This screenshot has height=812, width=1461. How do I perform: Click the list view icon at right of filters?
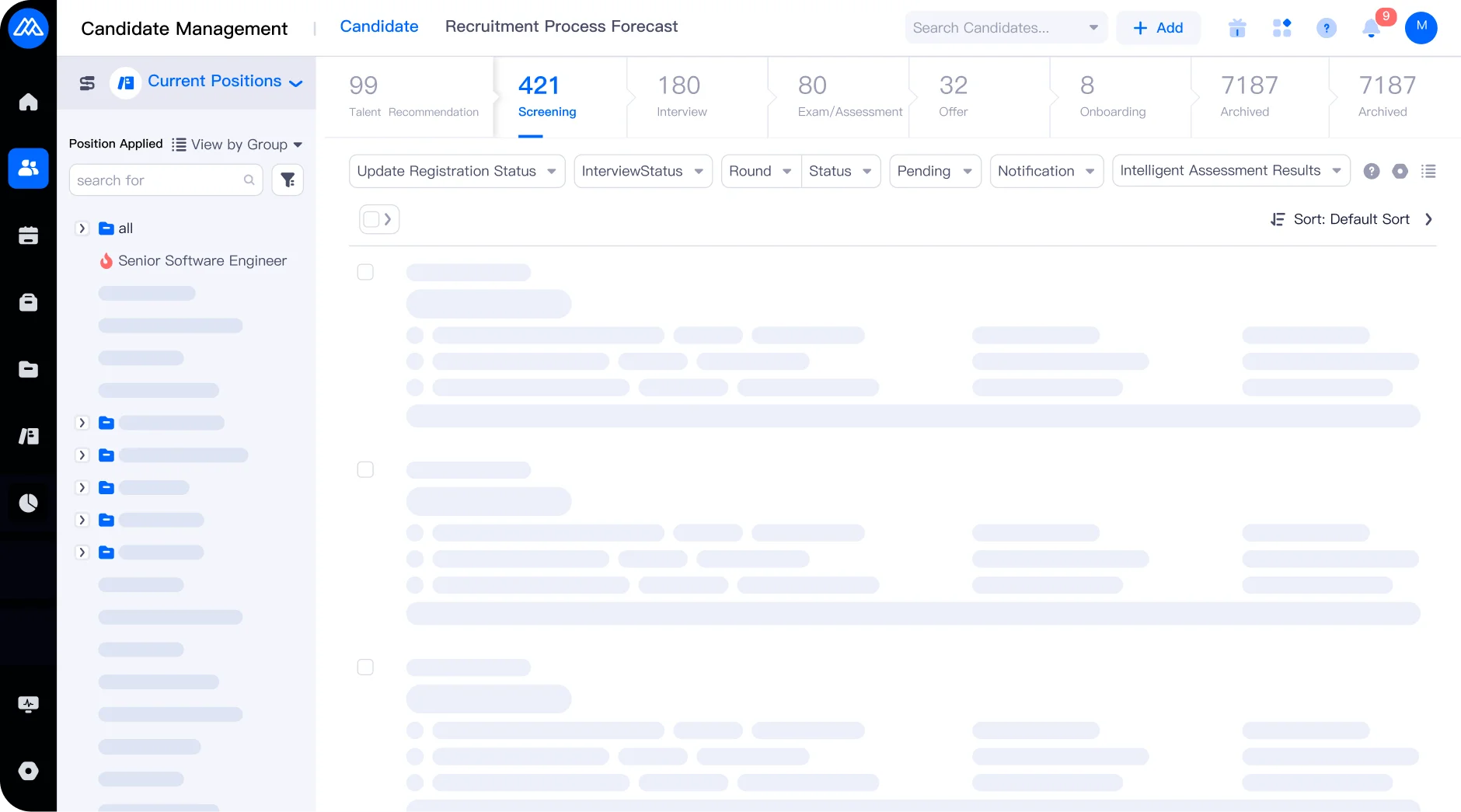pos(1428,171)
